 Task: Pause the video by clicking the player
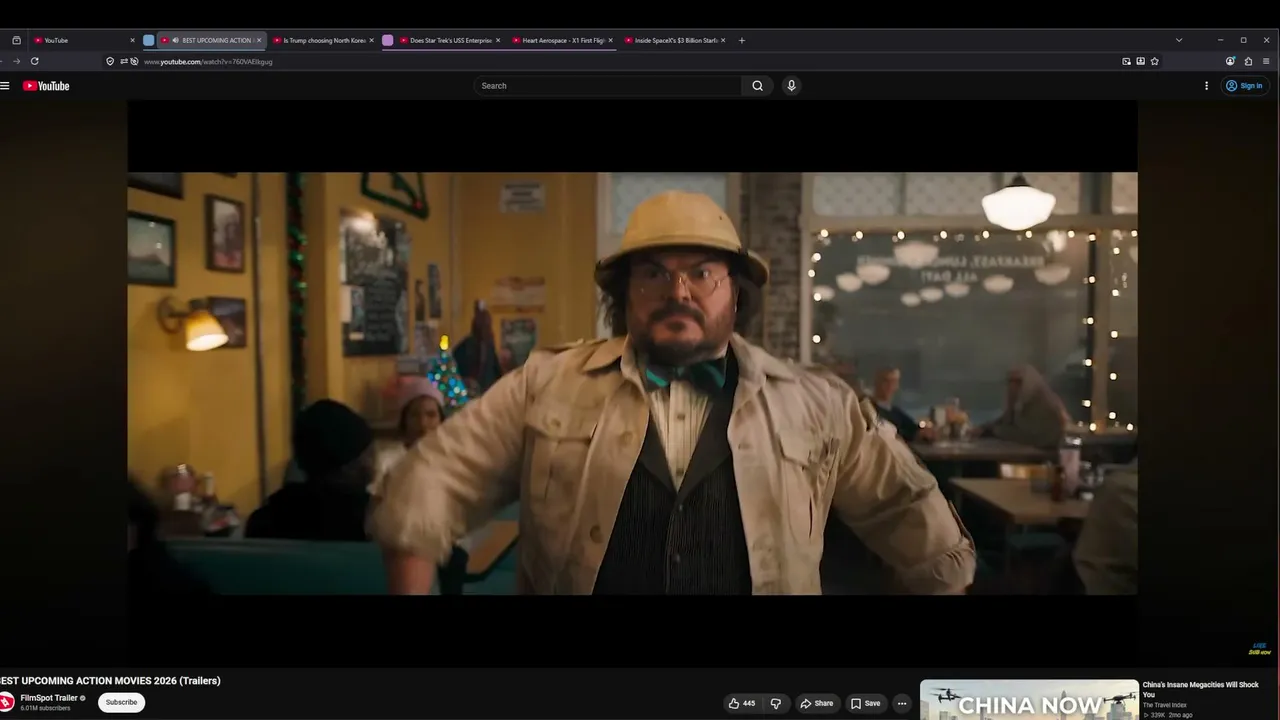pyautogui.click(x=632, y=383)
